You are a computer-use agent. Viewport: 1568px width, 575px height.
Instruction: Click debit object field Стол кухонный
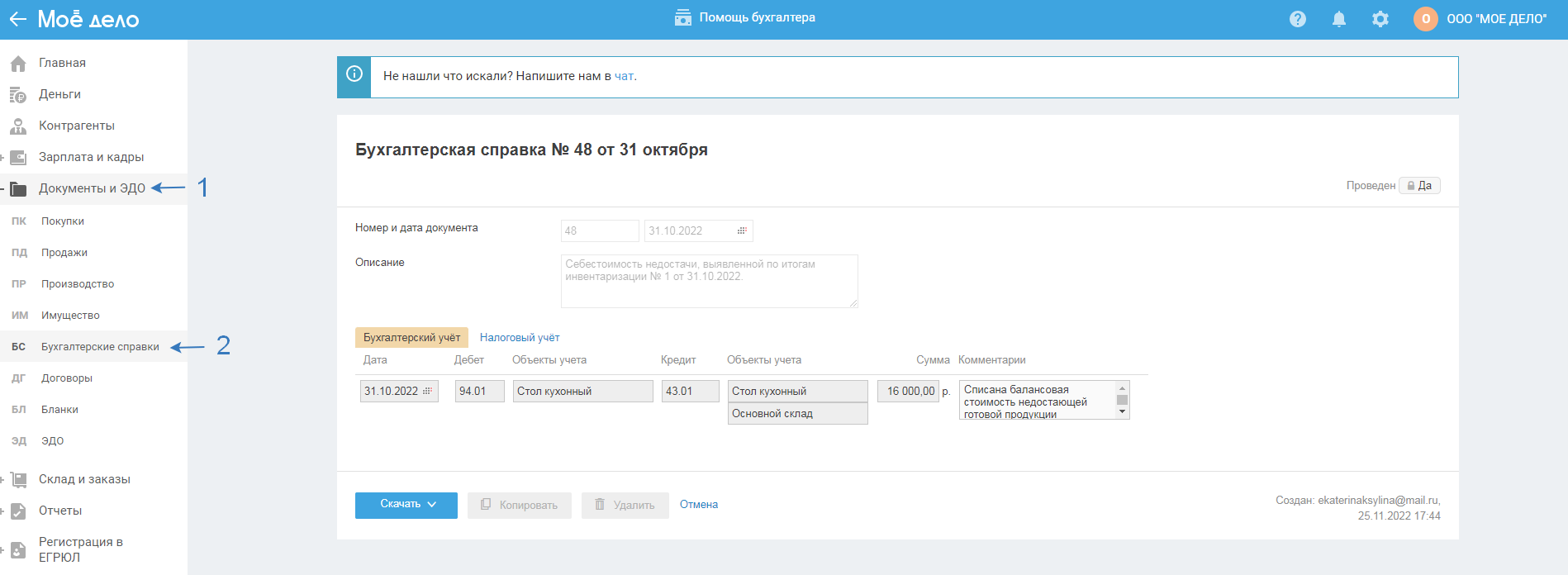(583, 391)
